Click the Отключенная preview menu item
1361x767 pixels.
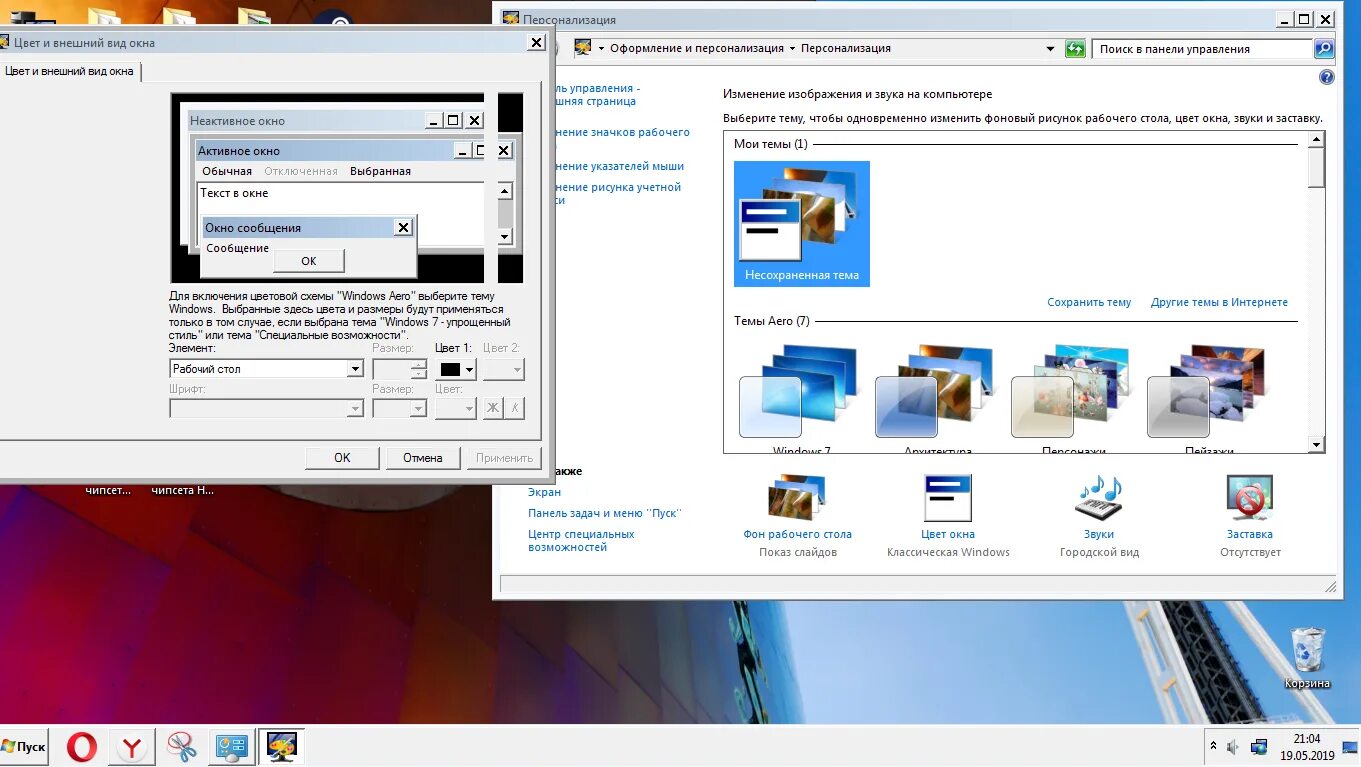301,171
